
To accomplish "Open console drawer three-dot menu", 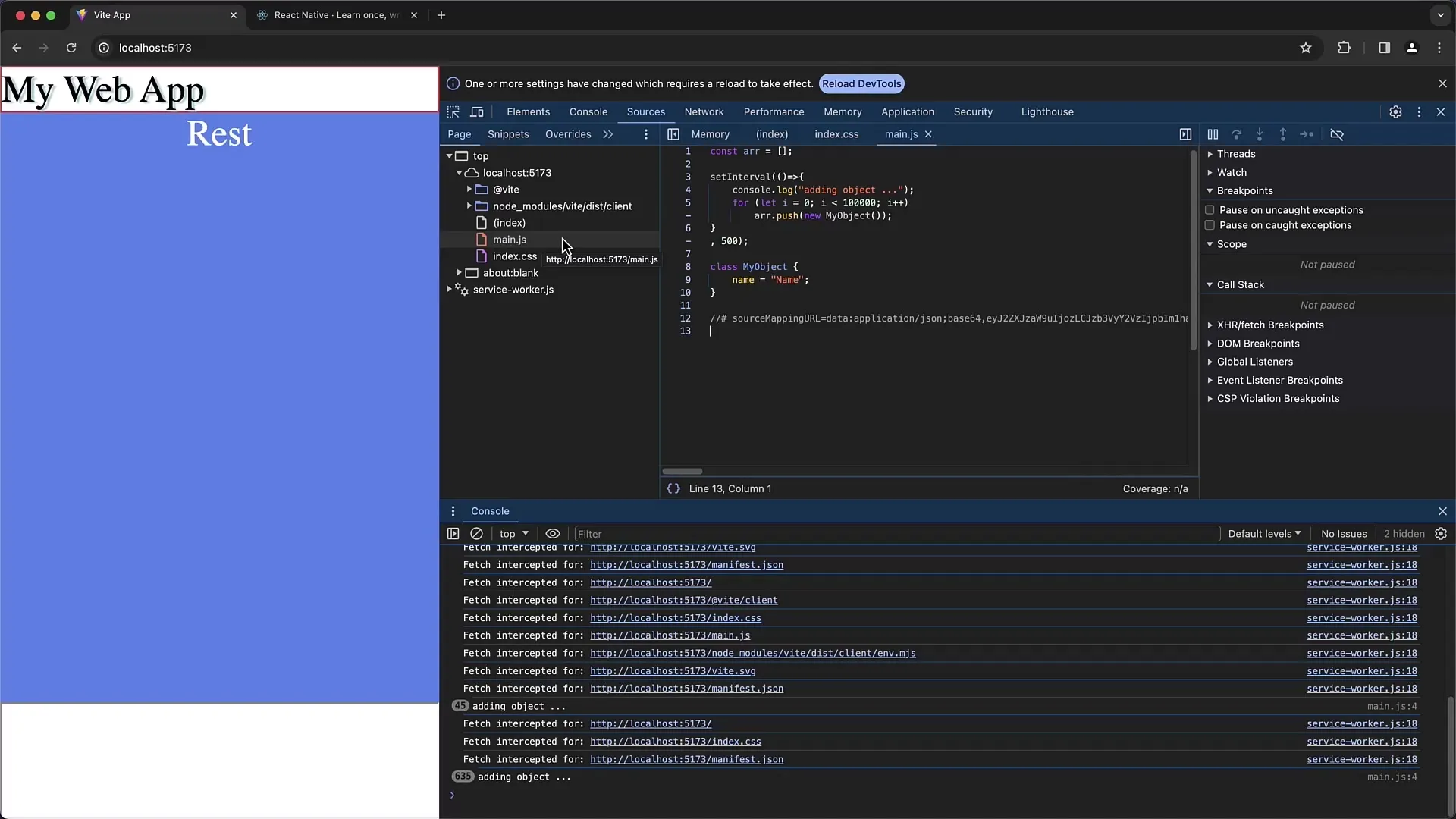I will (x=453, y=511).
